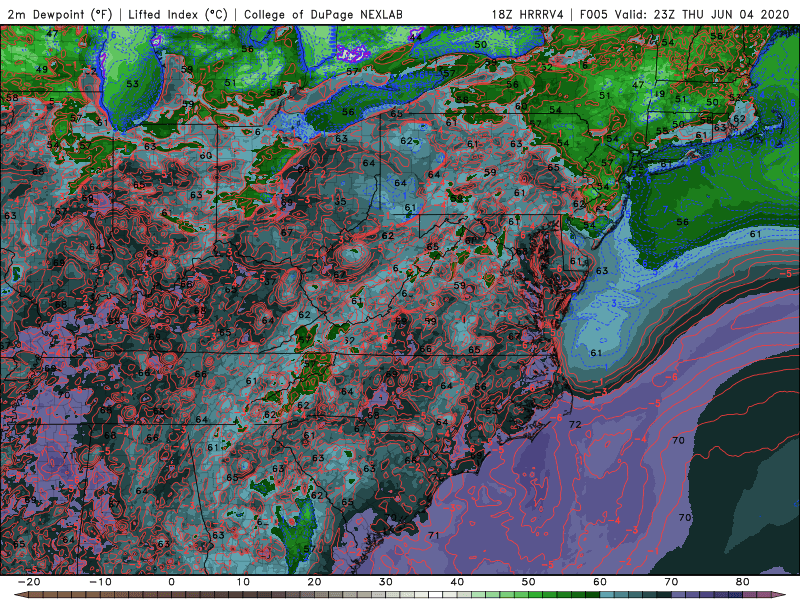Click the "F005" forecast hour text

point(593,15)
